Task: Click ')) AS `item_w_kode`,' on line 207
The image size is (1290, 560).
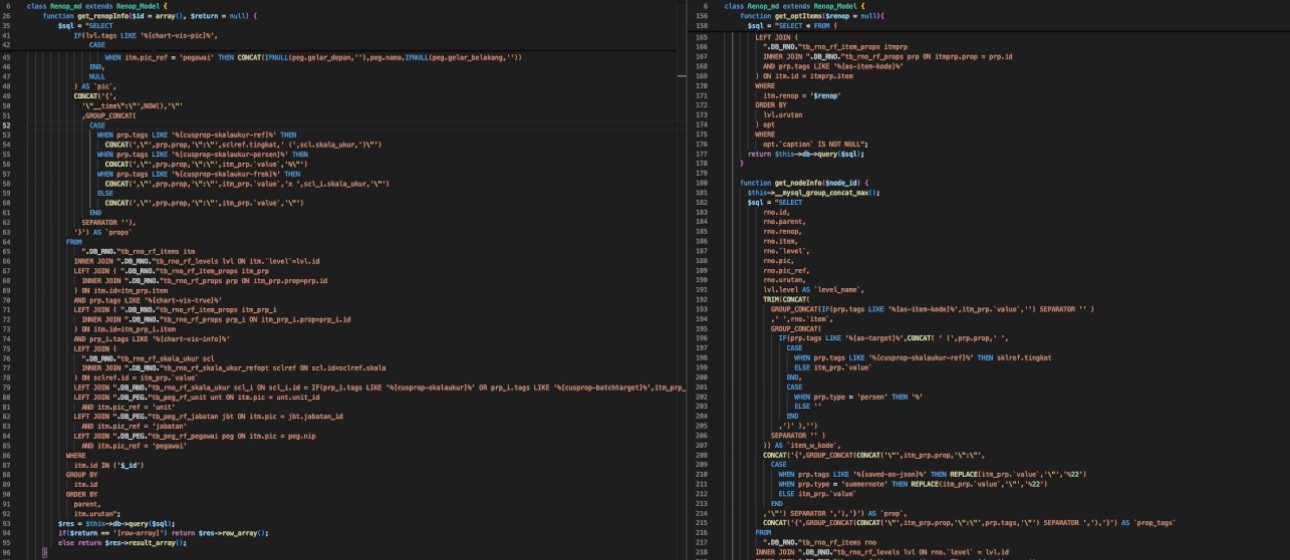Action: click(801, 445)
